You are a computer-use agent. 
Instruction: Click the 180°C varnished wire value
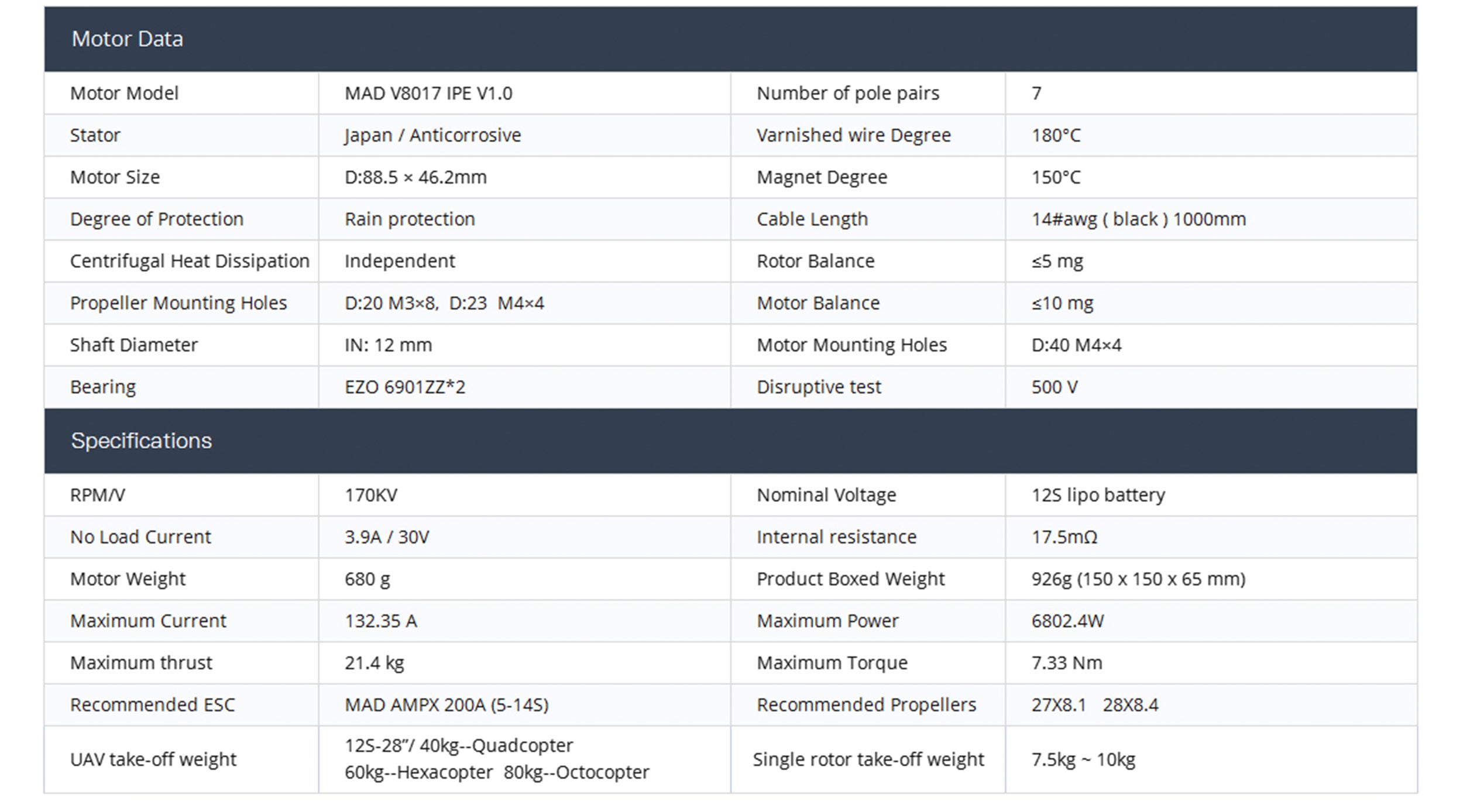[1056, 135]
